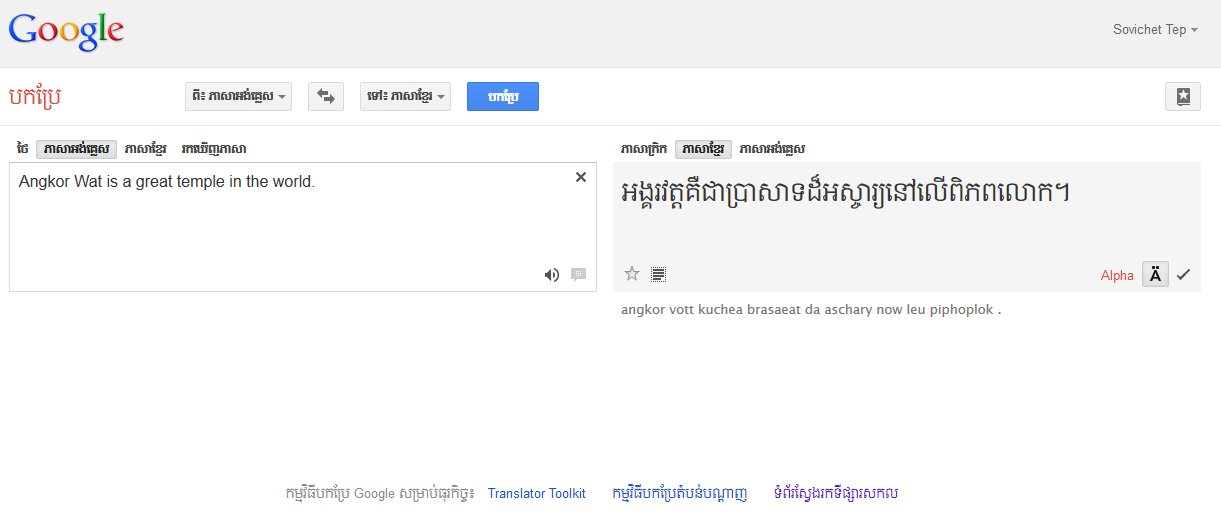Click the red Alpha link
This screenshot has height=521, width=1221.
pyautogui.click(x=1117, y=275)
